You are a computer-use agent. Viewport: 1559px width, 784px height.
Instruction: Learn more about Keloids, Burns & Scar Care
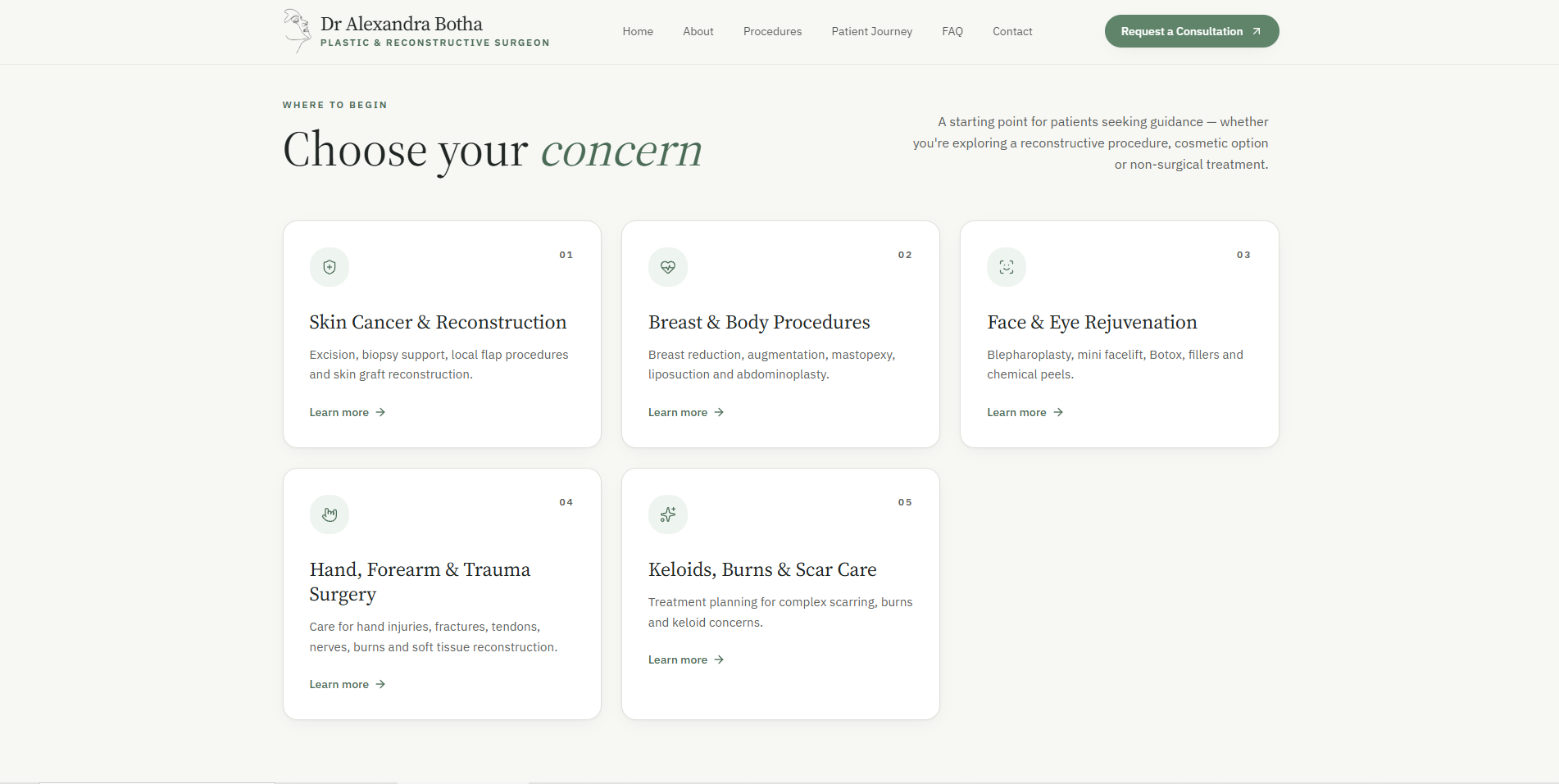tap(686, 659)
